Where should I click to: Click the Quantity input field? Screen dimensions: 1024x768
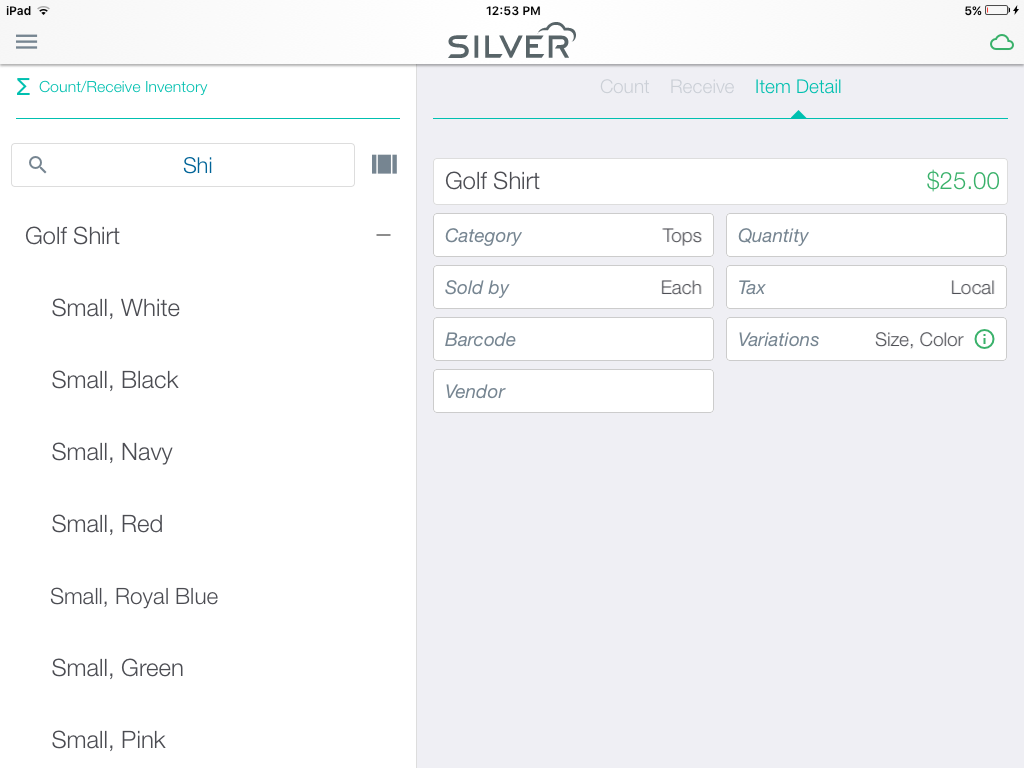866,235
